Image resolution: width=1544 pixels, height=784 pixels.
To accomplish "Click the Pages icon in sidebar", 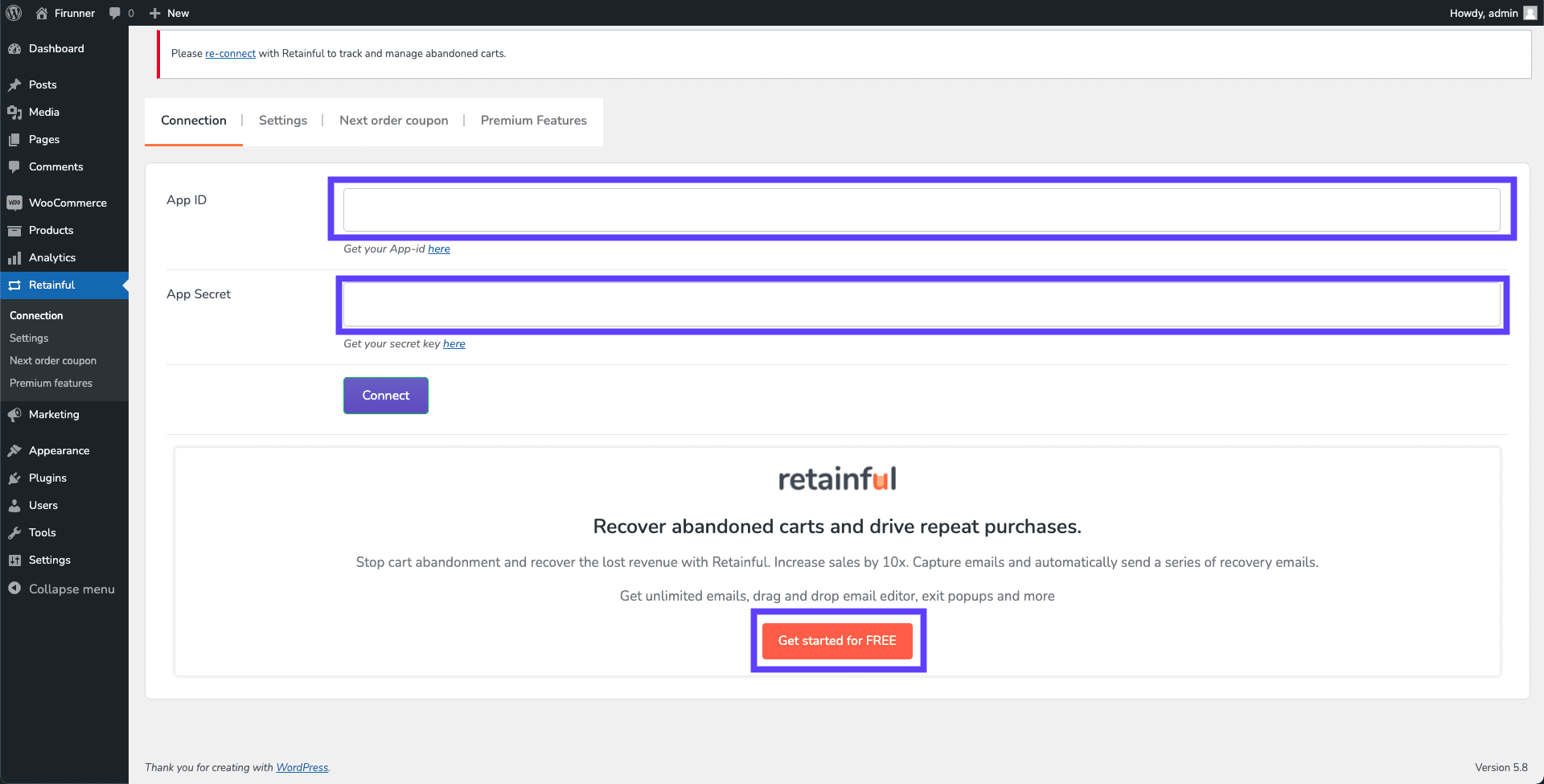I will point(14,140).
